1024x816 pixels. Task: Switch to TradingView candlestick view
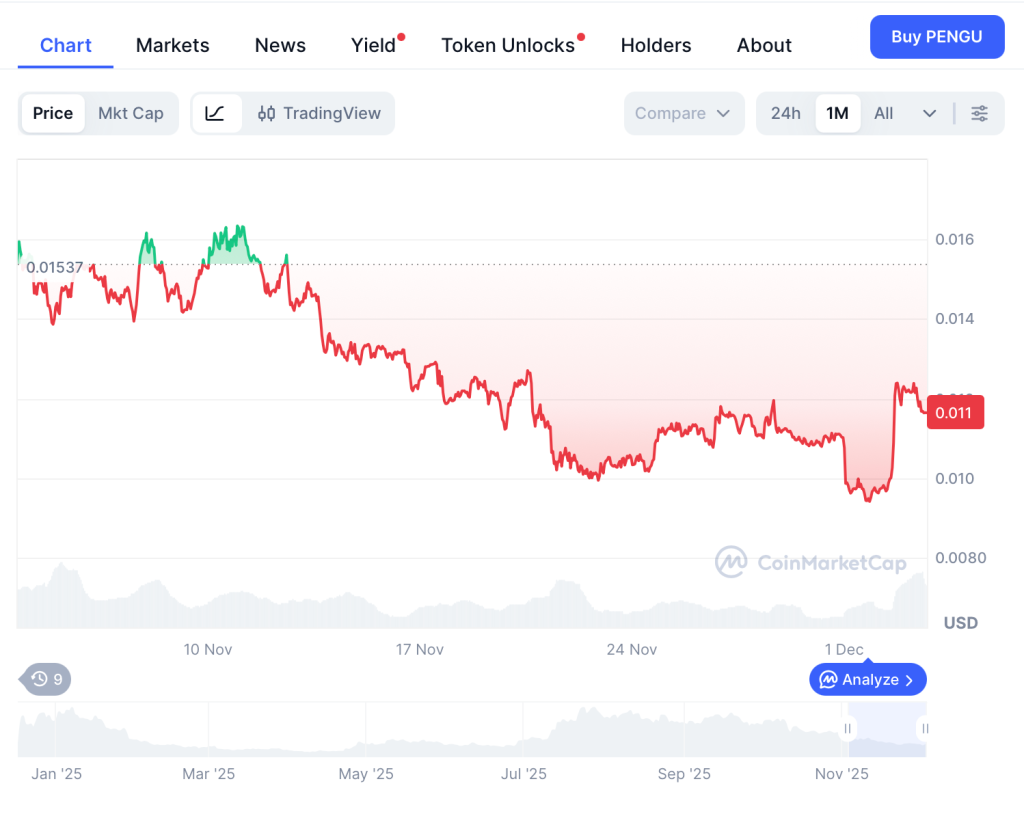[x=319, y=114]
